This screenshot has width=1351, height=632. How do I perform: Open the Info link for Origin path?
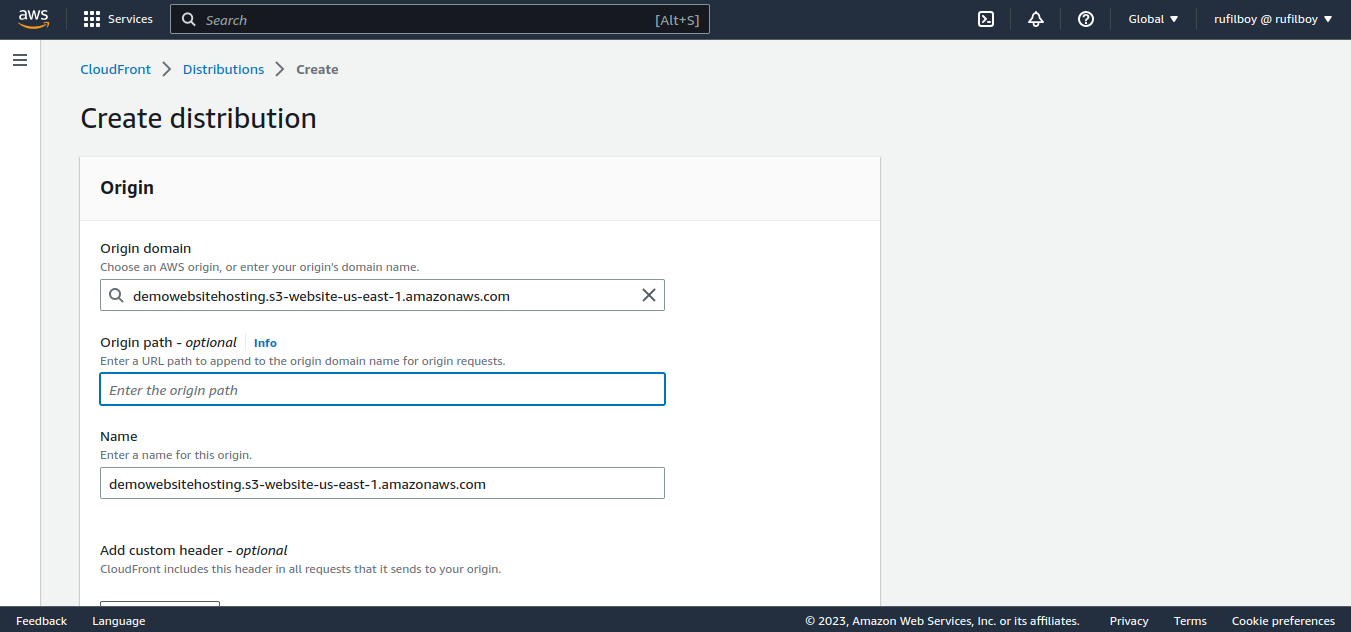pyautogui.click(x=265, y=343)
